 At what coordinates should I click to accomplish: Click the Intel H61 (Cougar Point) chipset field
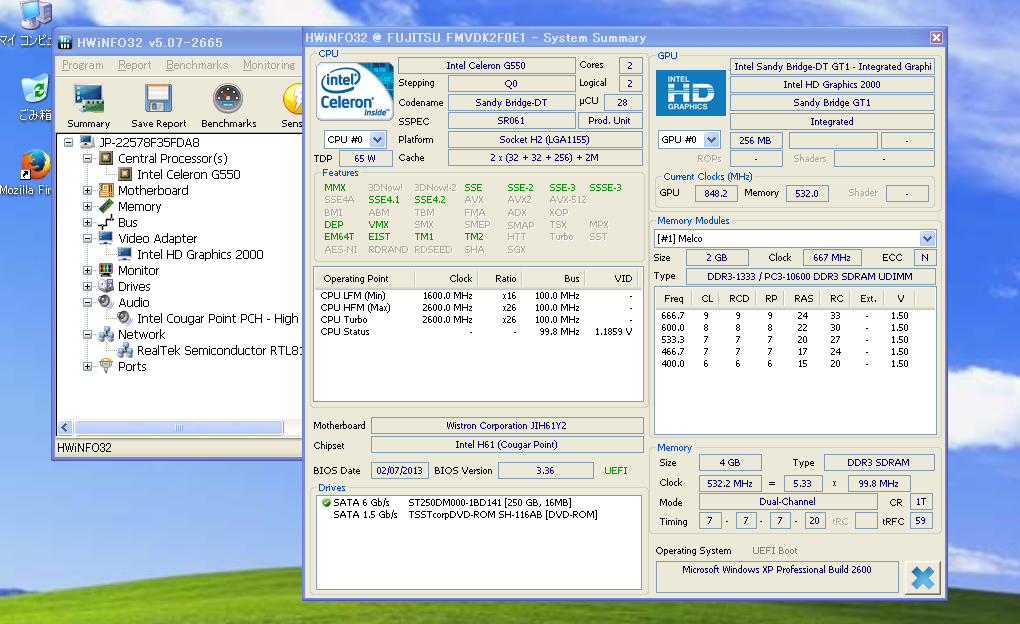coord(507,445)
